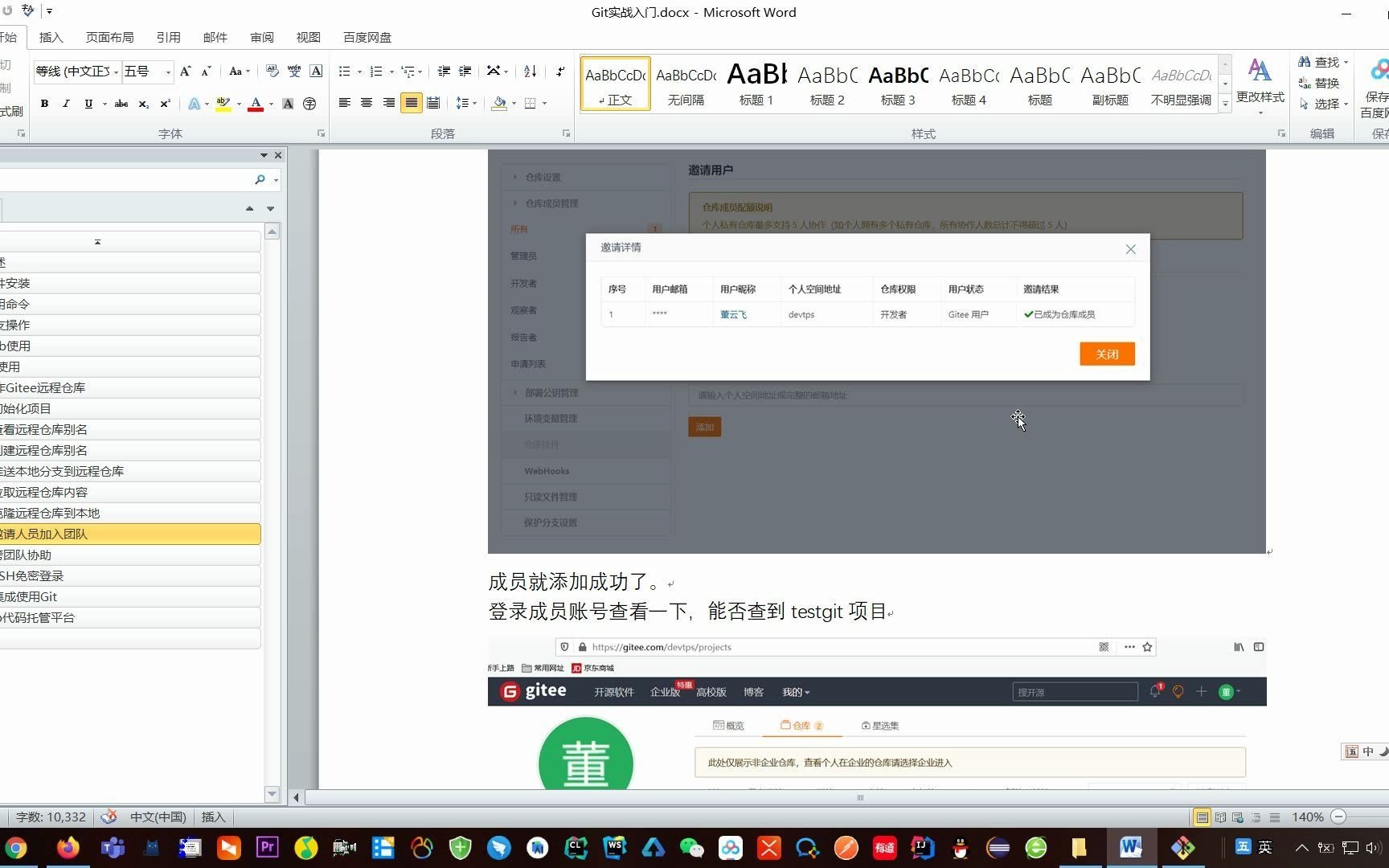Click the sort A-Z icon
The image size is (1389, 868).
click(529, 72)
